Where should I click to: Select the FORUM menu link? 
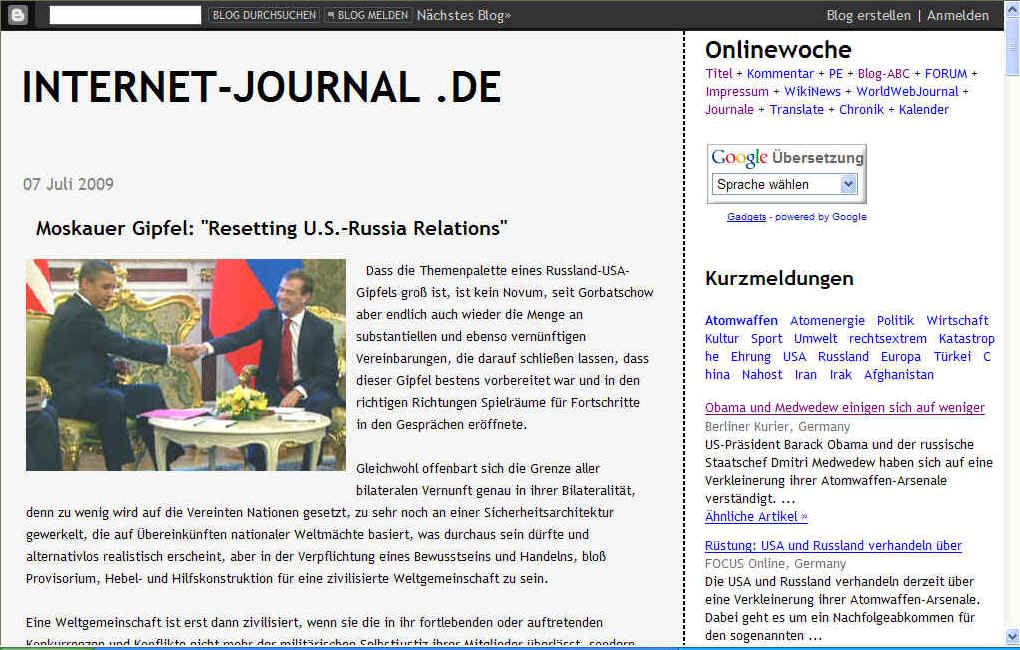point(945,73)
